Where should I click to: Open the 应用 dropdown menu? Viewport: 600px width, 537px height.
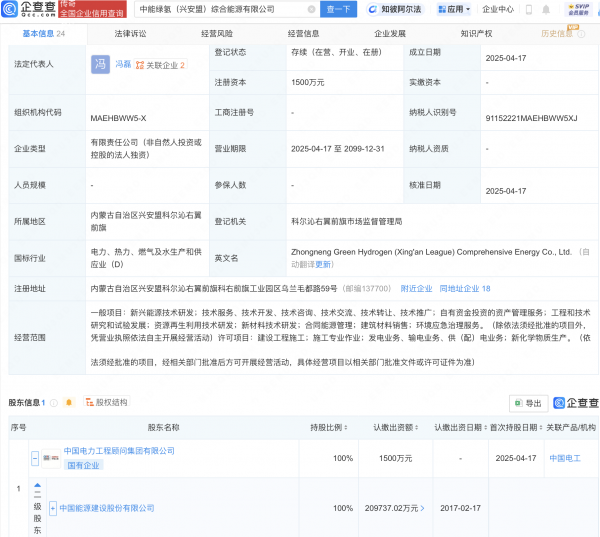point(454,9)
